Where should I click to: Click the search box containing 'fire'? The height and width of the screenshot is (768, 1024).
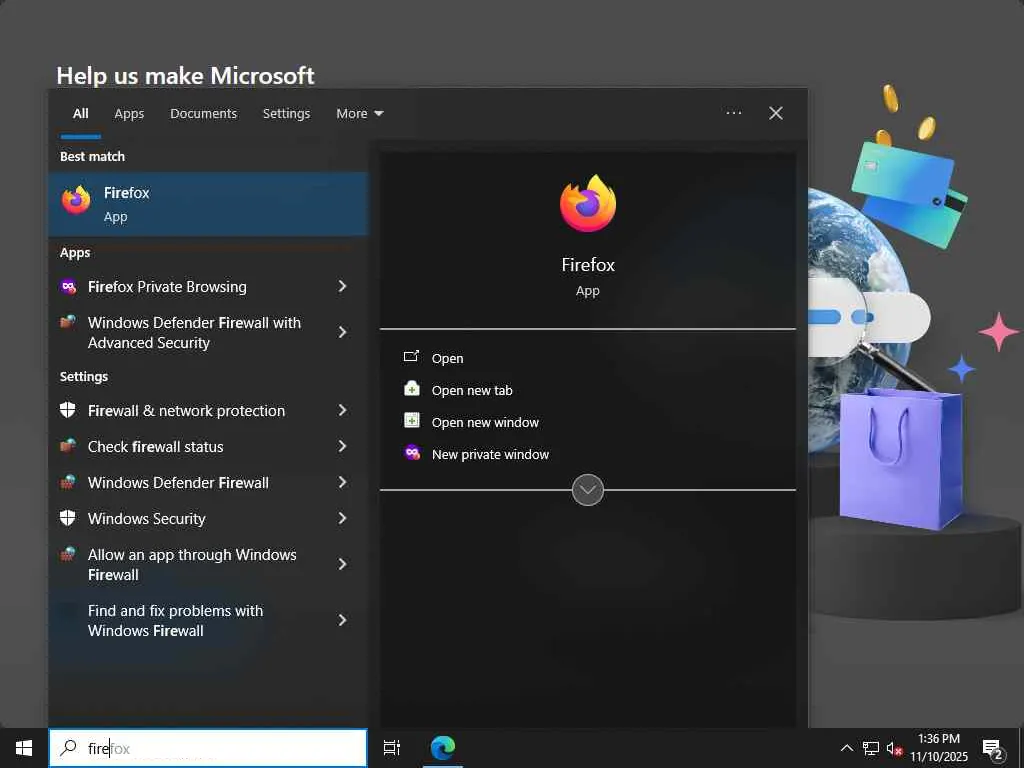(208, 748)
